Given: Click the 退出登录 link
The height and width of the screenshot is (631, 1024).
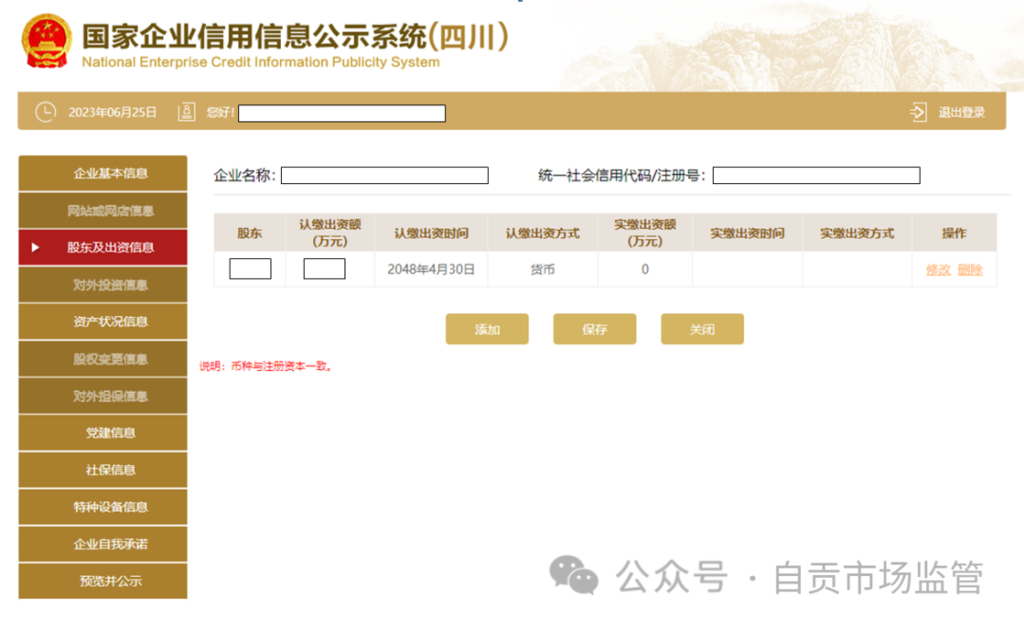Looking at the screenshot, I should [961, 112].
